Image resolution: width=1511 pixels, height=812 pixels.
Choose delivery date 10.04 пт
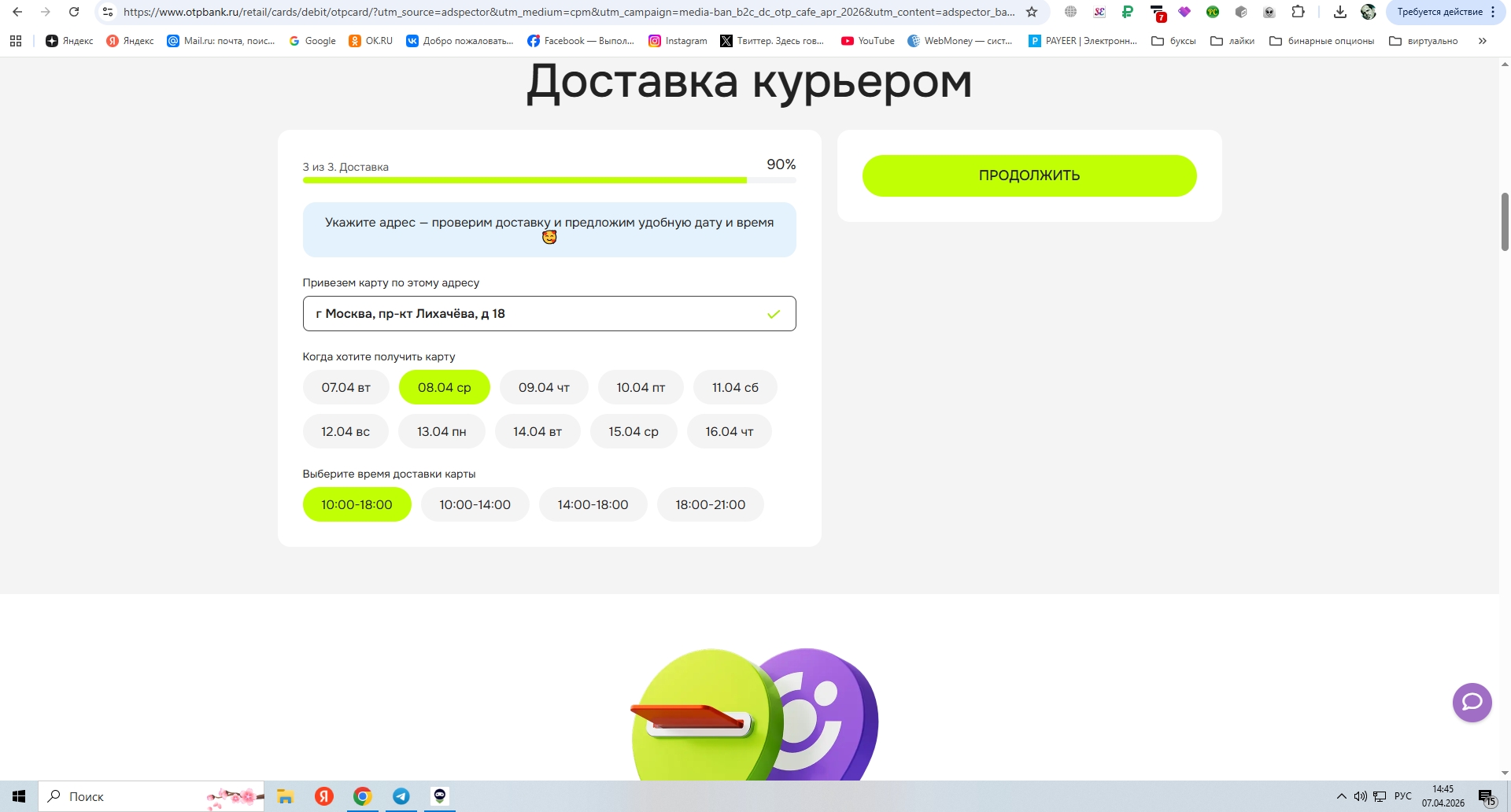[x=641, y=387]
